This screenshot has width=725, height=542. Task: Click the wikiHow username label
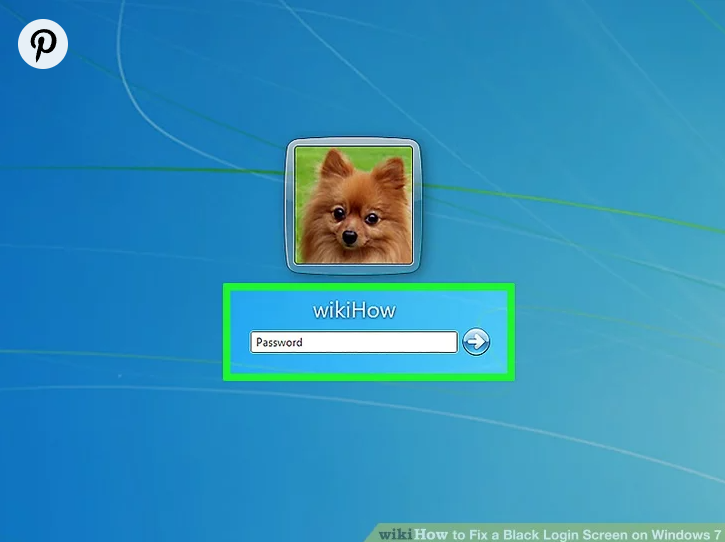354,310
